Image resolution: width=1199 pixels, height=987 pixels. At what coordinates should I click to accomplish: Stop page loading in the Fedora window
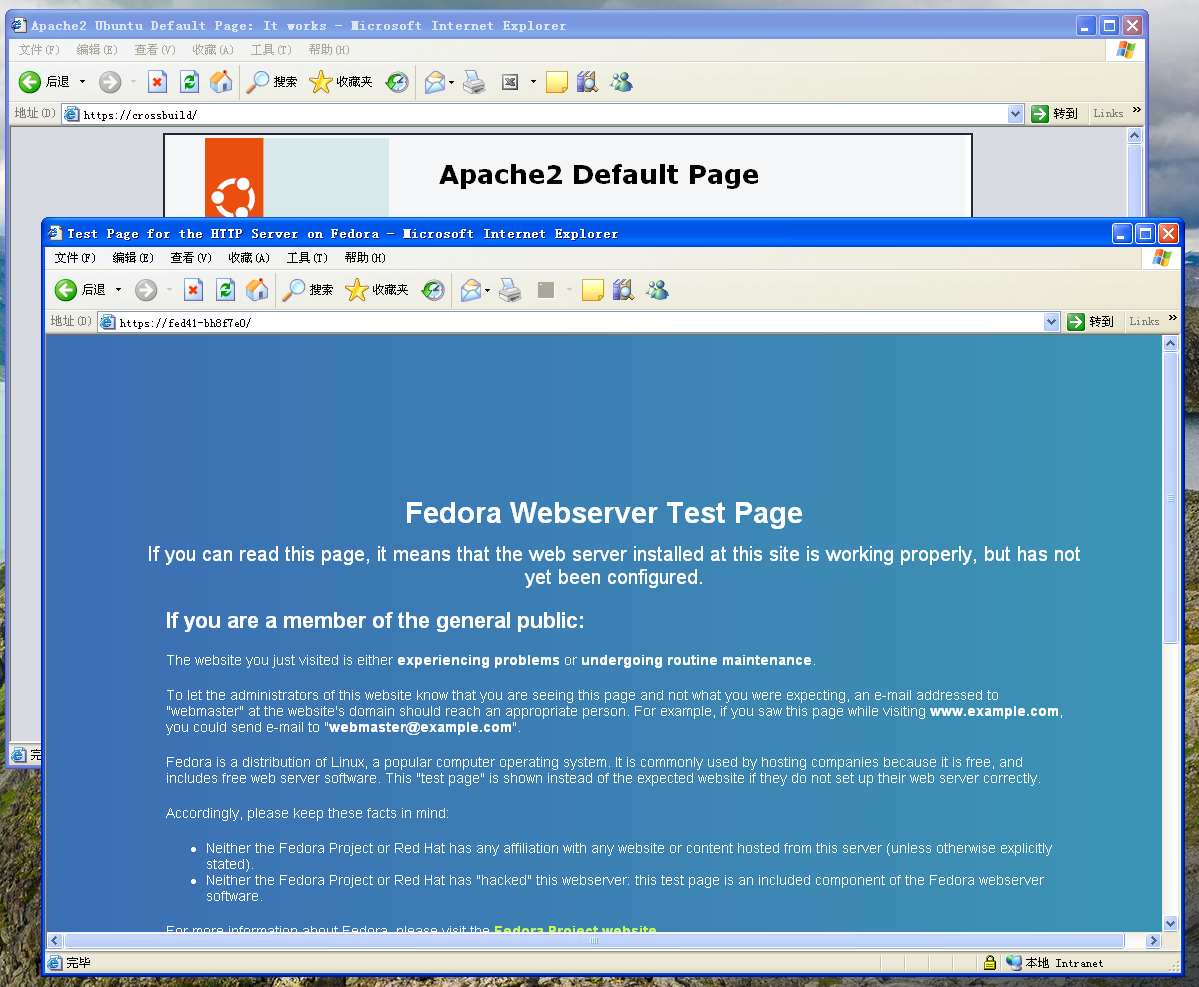tap(193, 290)
